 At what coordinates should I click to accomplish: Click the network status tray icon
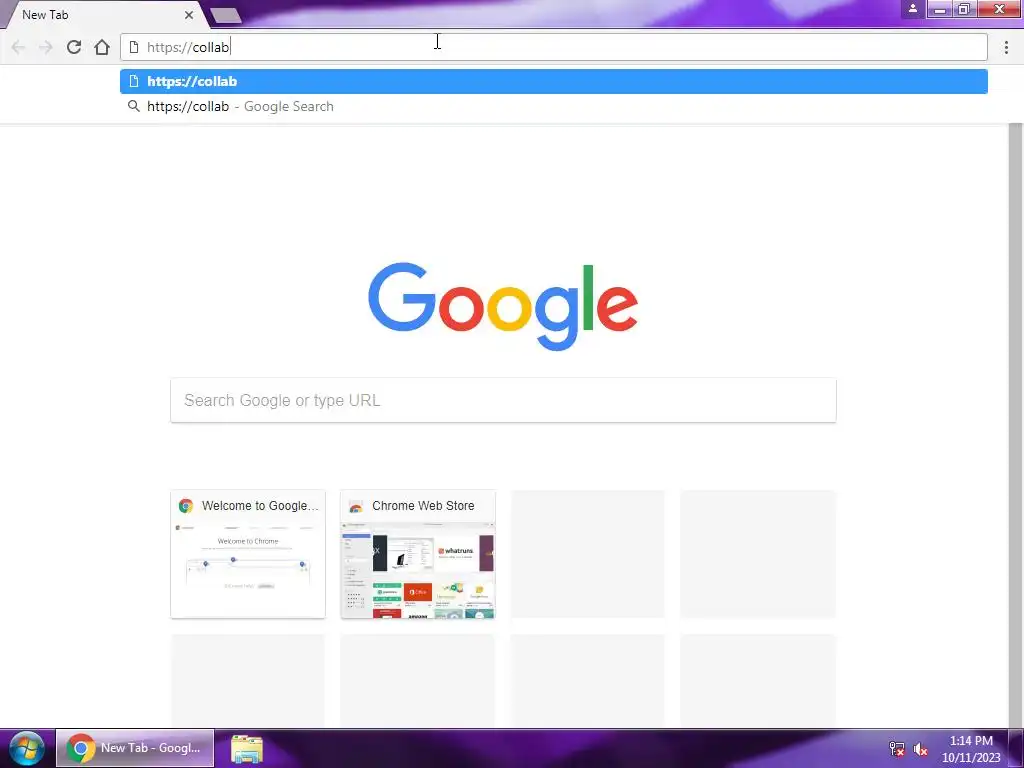[897, 749]
